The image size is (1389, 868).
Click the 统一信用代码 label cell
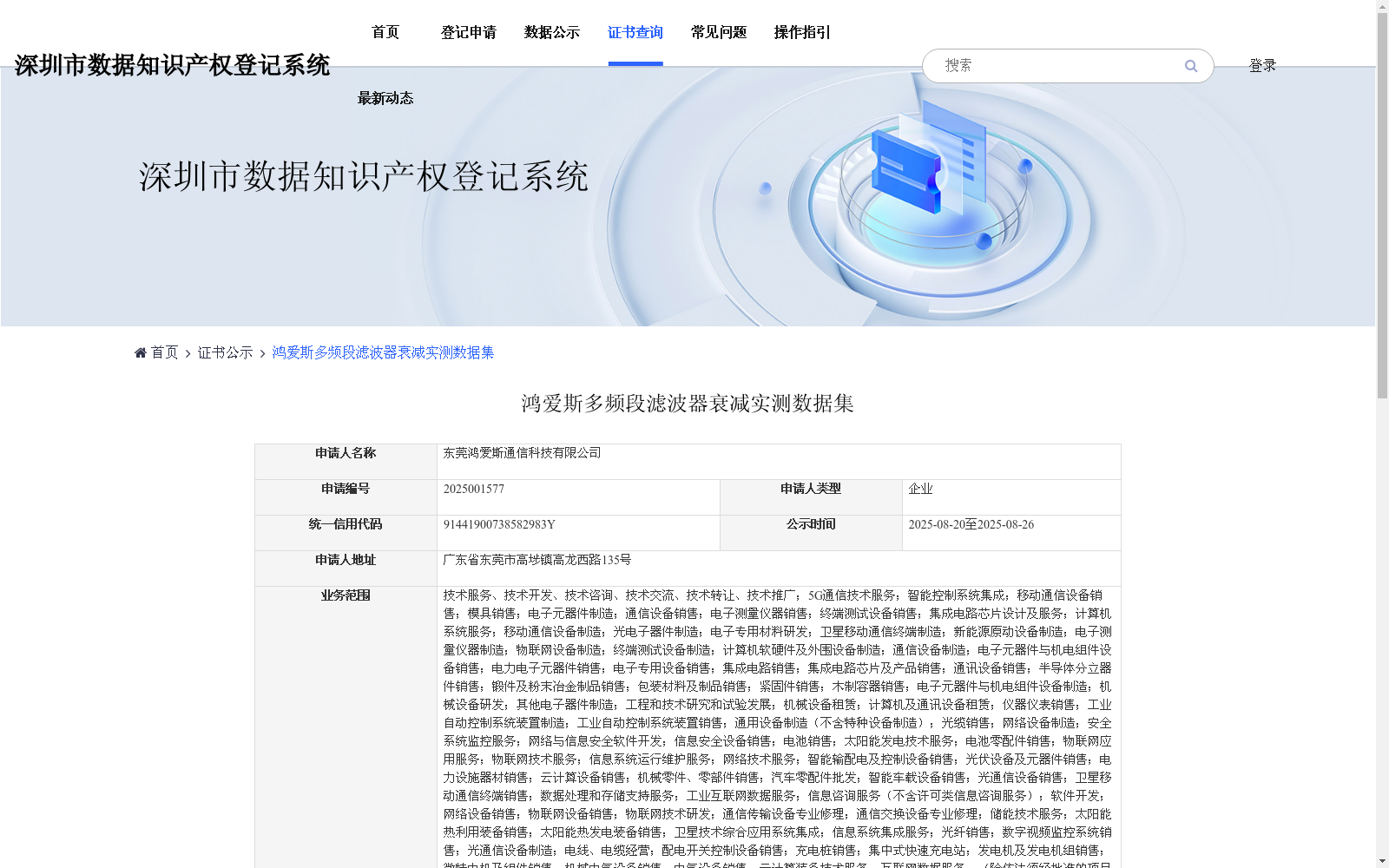tap(346, 533)
